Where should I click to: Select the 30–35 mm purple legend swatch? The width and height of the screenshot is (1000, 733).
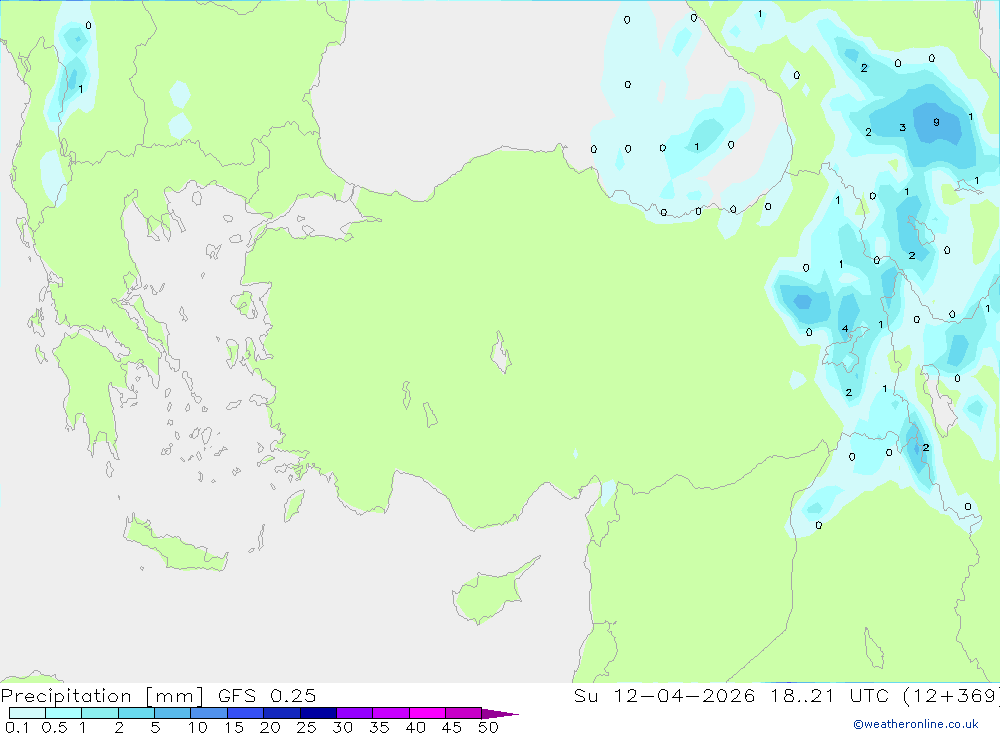[355, 713]
